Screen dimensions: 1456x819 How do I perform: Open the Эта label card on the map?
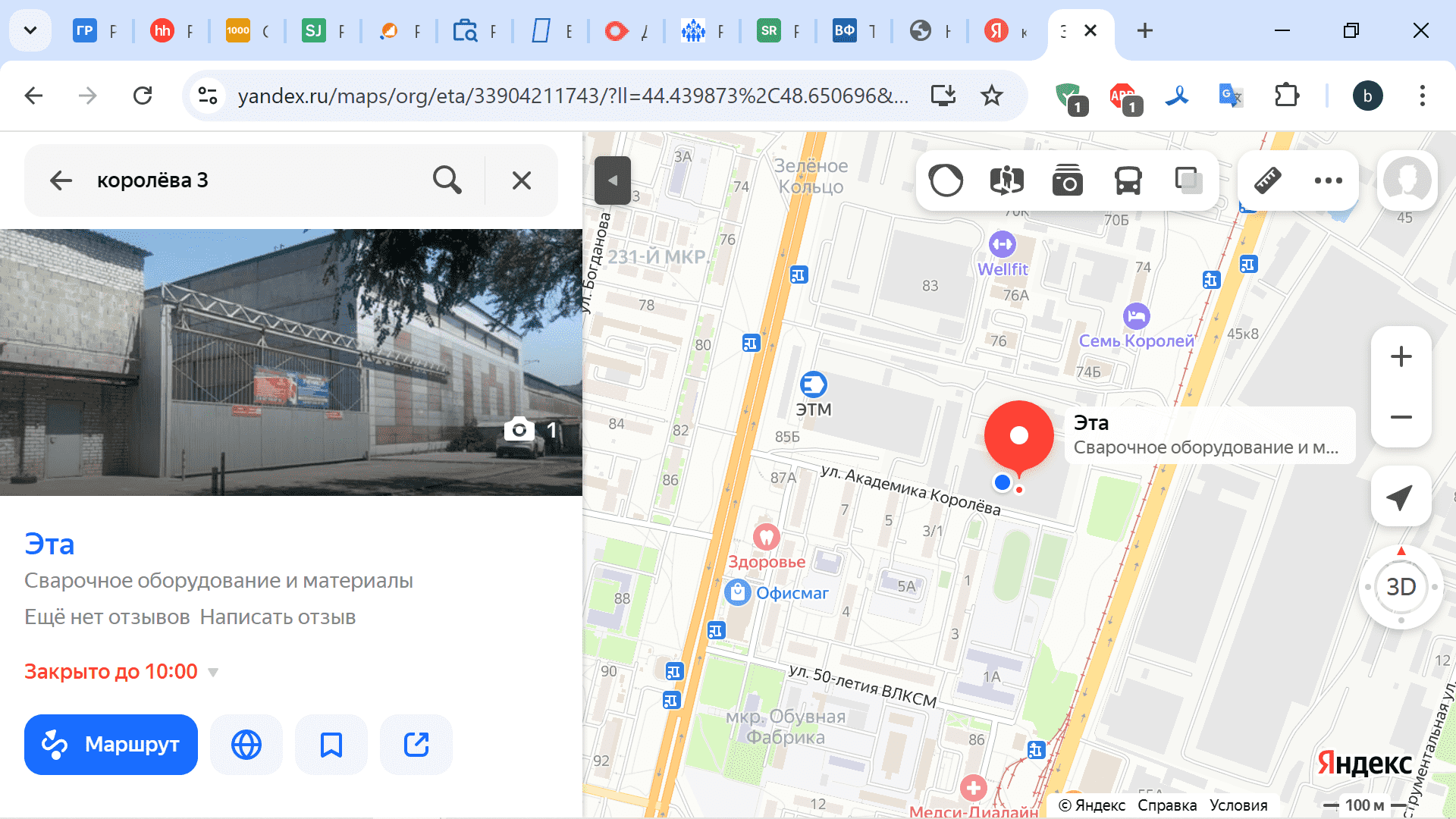tap(1210, 435)
